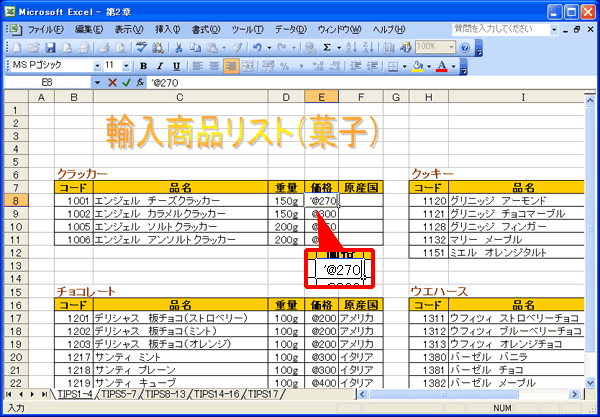This screenshot has width=600, height=417.
Task: Open the データ(D) menu
Action: 291,29
